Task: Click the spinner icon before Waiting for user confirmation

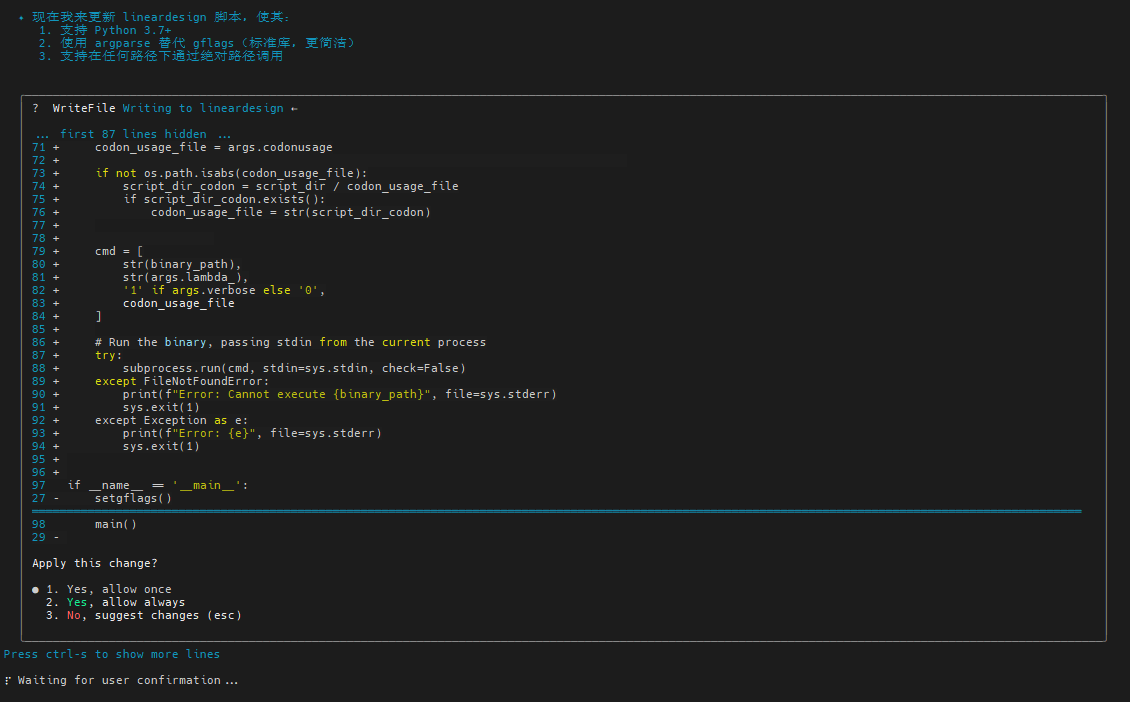Action: (7, 680)
